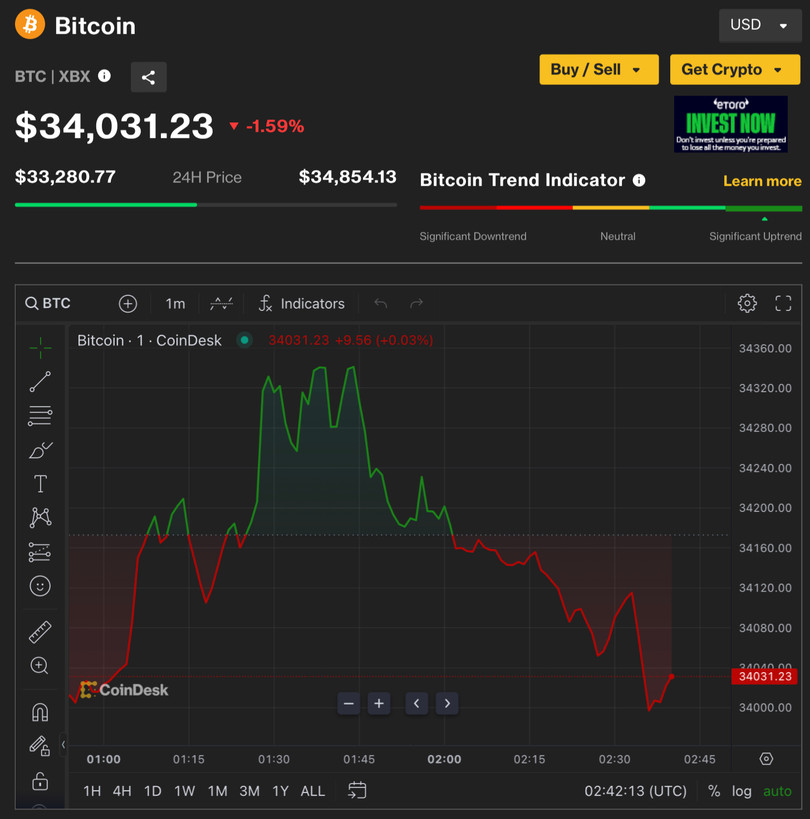Toggle auto scale on chart

(777, 791)
